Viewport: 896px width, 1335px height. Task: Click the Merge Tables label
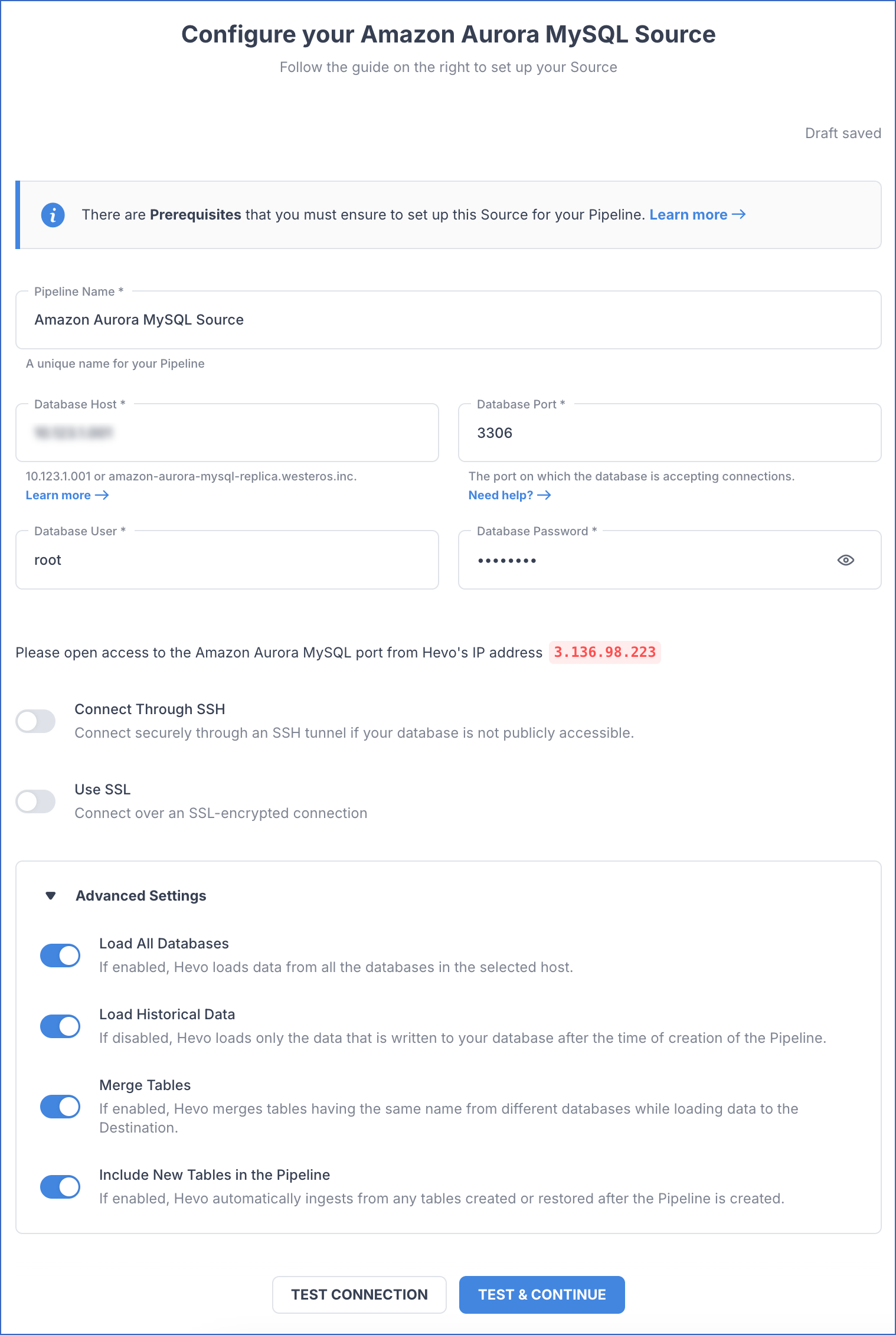(x=145, y=1085)
